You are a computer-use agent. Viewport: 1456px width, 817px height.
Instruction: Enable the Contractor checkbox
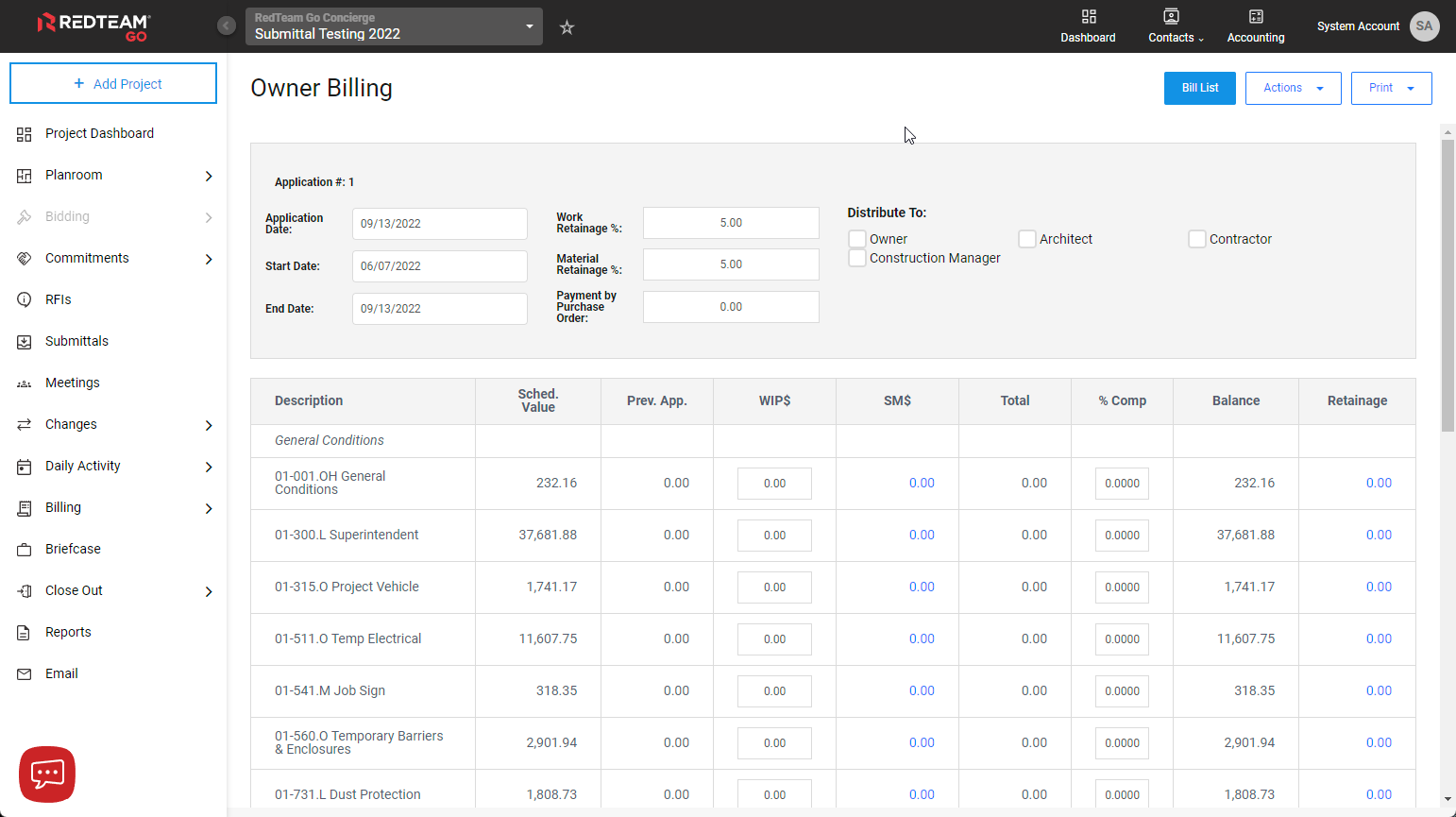pos(1197,239)
